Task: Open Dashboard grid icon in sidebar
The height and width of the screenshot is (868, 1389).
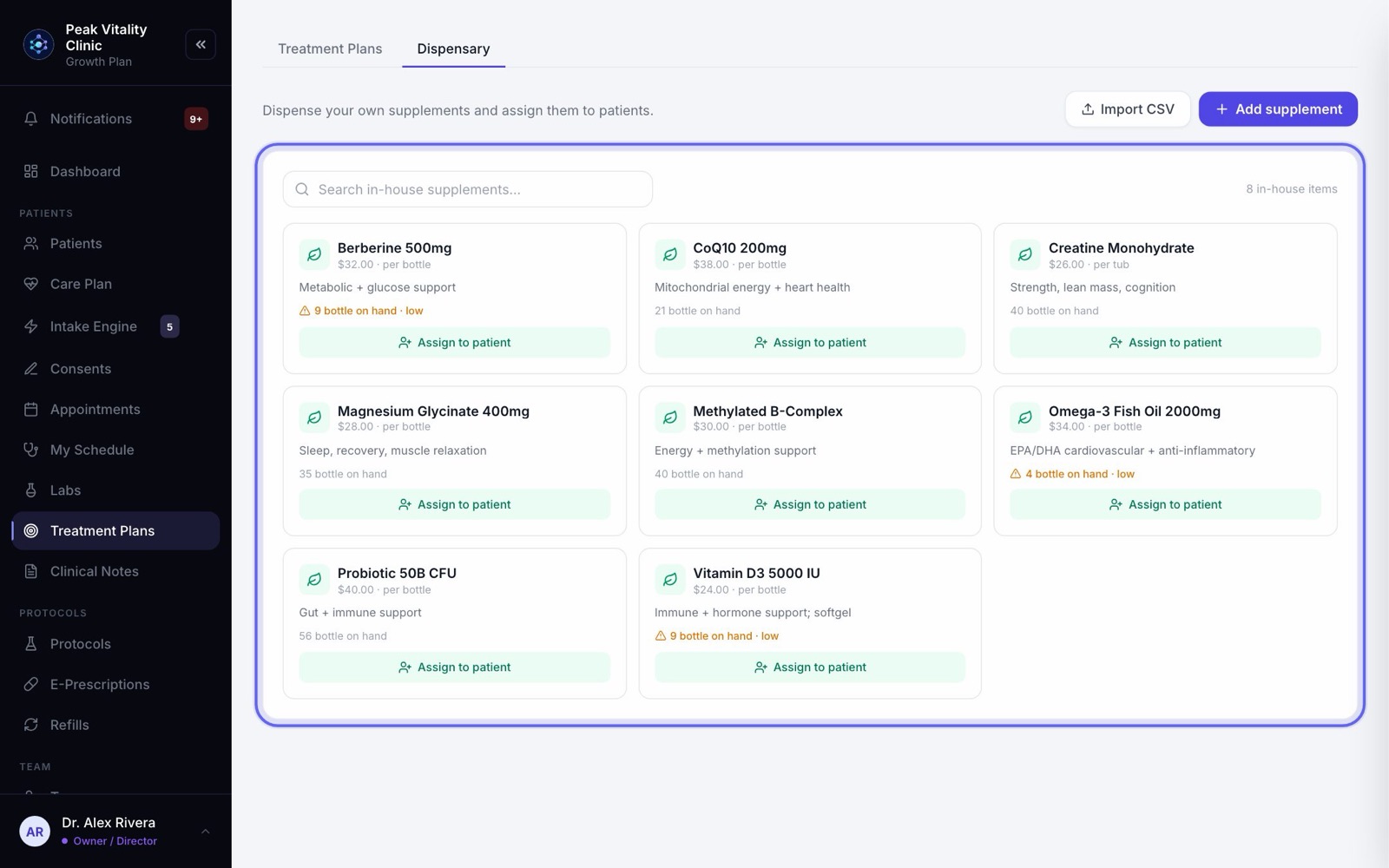Action: 31,172
